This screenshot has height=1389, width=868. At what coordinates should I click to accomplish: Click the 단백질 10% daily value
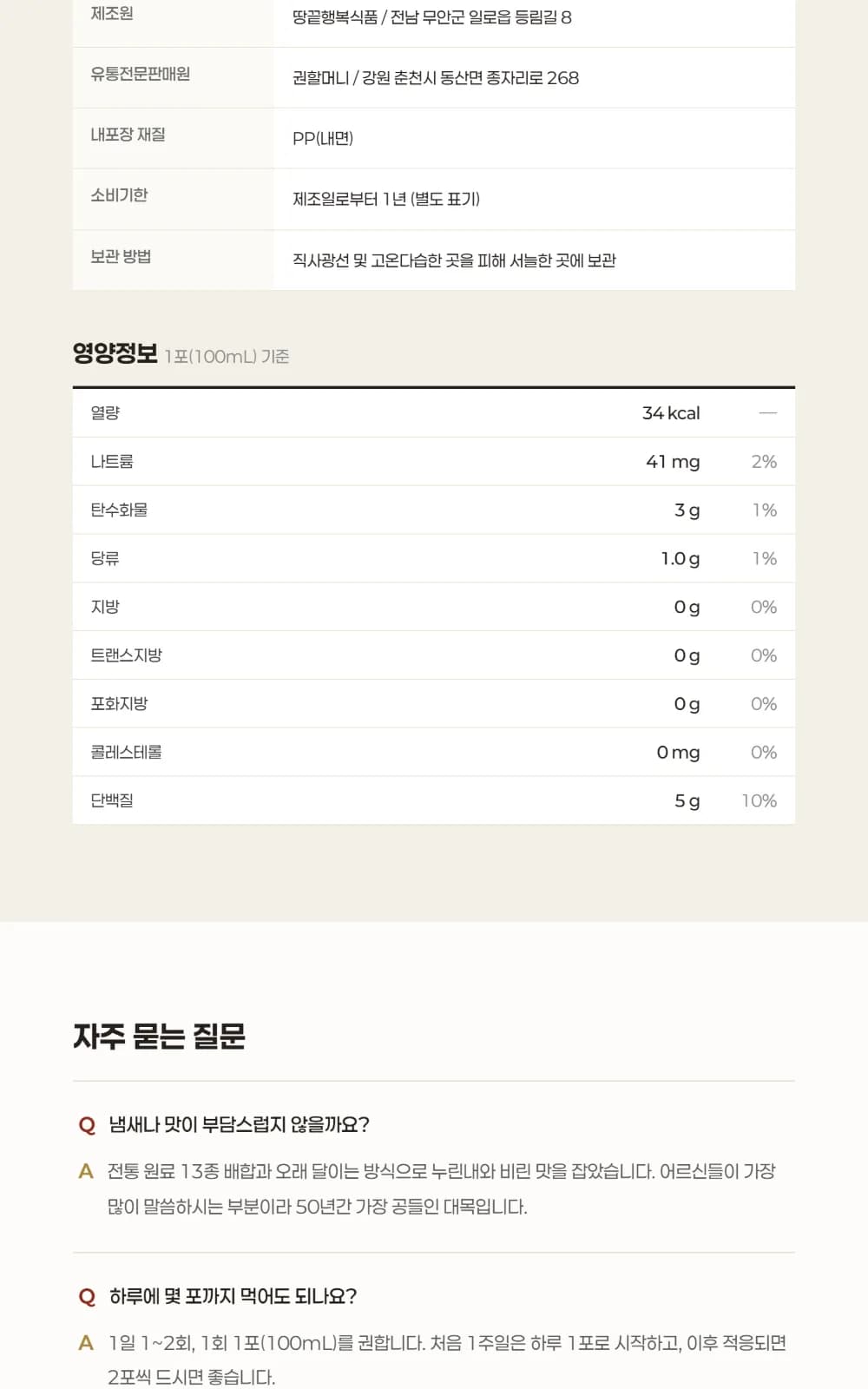point(759,801)
